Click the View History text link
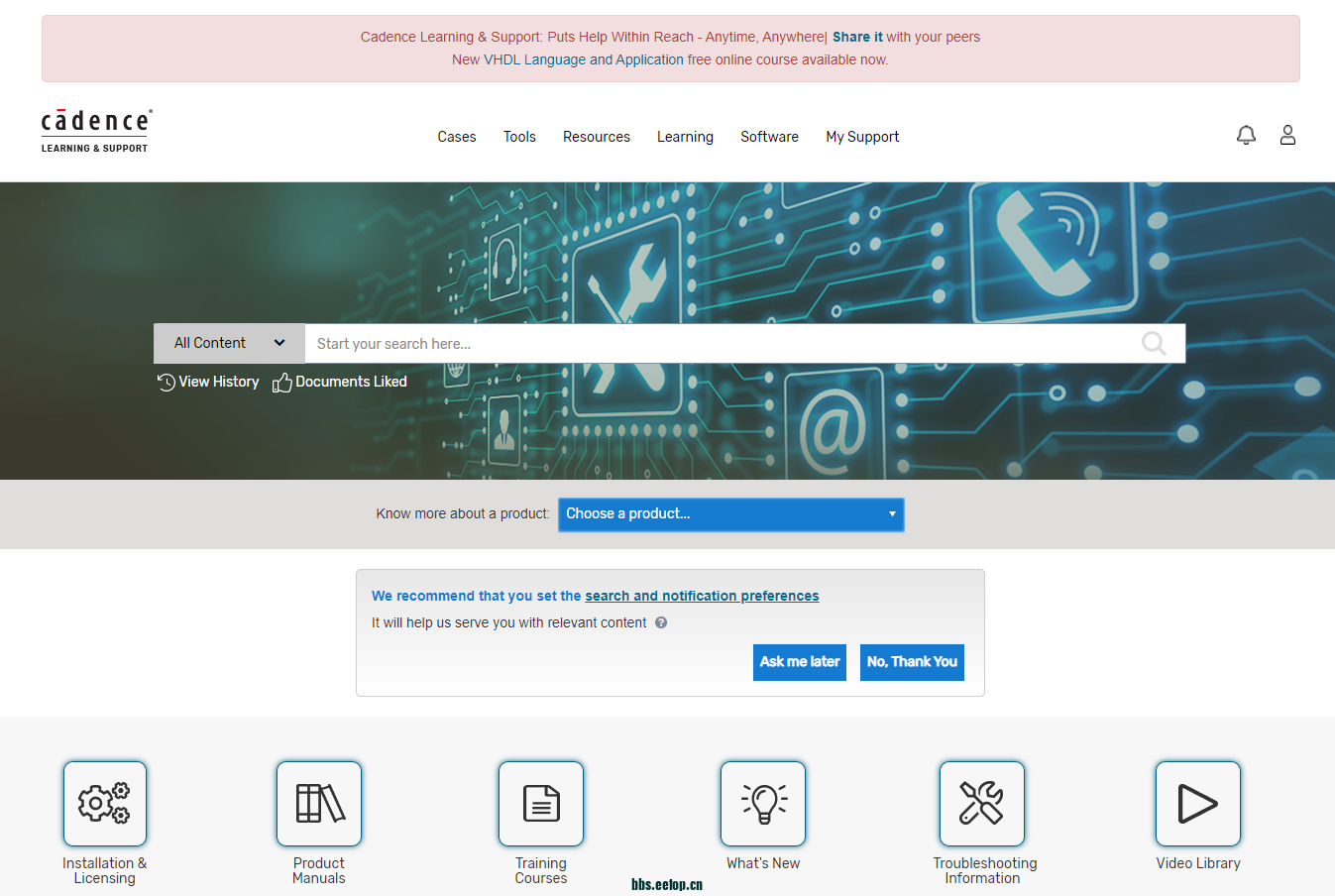Viewport: 1335px width, 896px height. [x=218, y=382]
